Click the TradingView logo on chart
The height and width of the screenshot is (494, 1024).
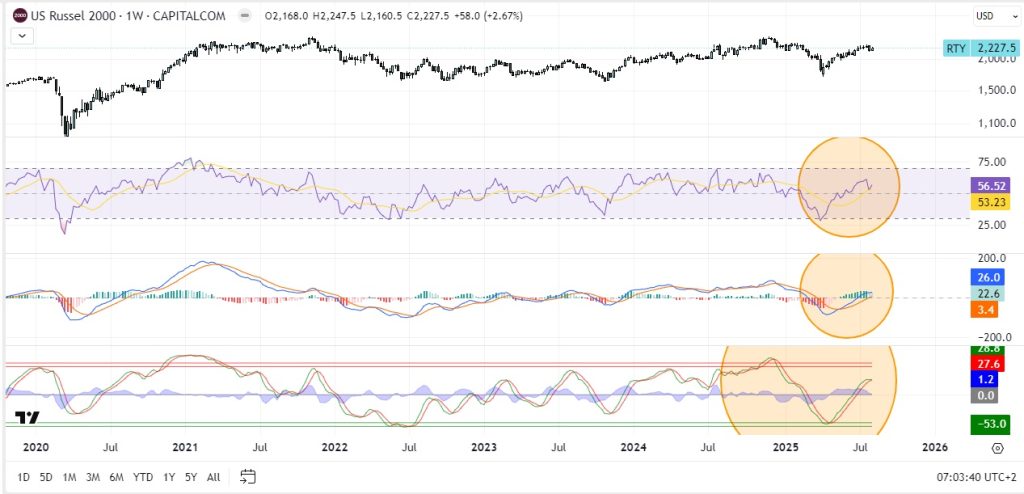[x=28, y=419]
